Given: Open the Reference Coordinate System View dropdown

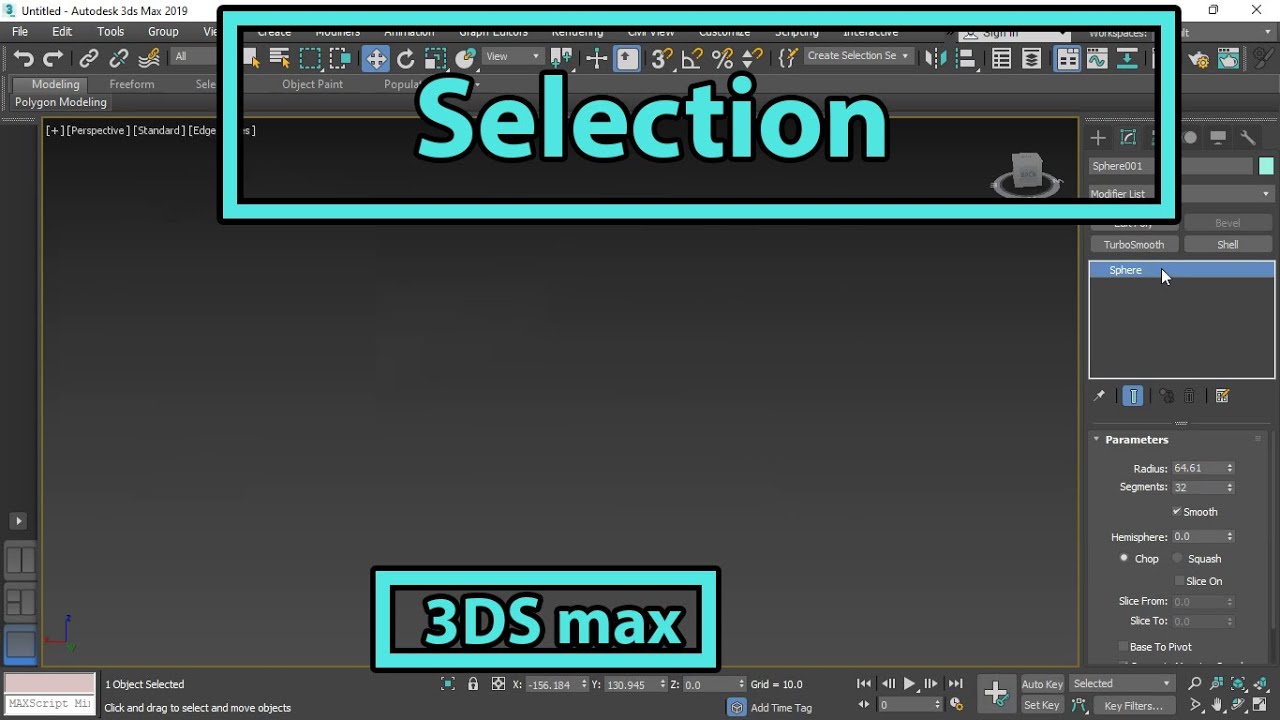Looking at the screenshot, I should tap(513, 57).
